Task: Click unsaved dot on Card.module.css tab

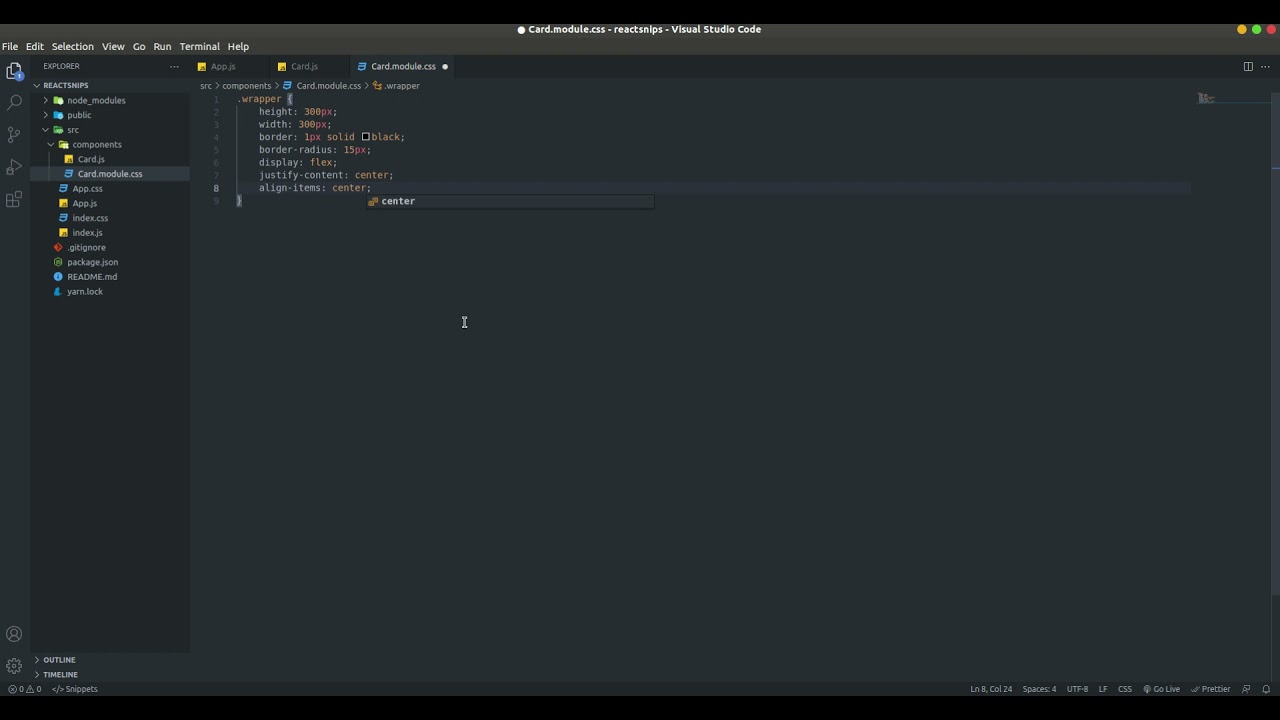Action: click(x=445, y=67)
